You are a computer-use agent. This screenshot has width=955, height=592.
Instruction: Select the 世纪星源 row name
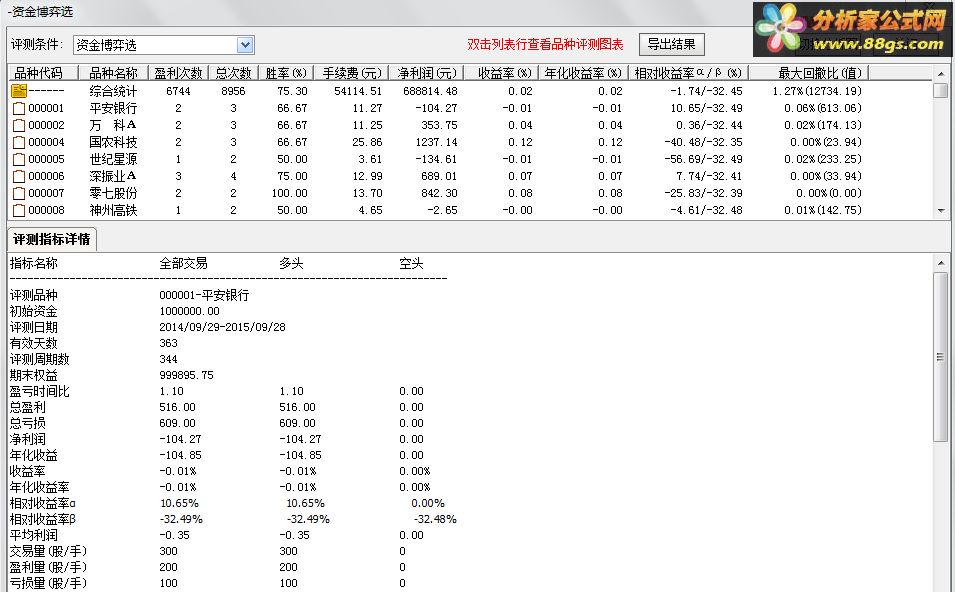[113, 160]
